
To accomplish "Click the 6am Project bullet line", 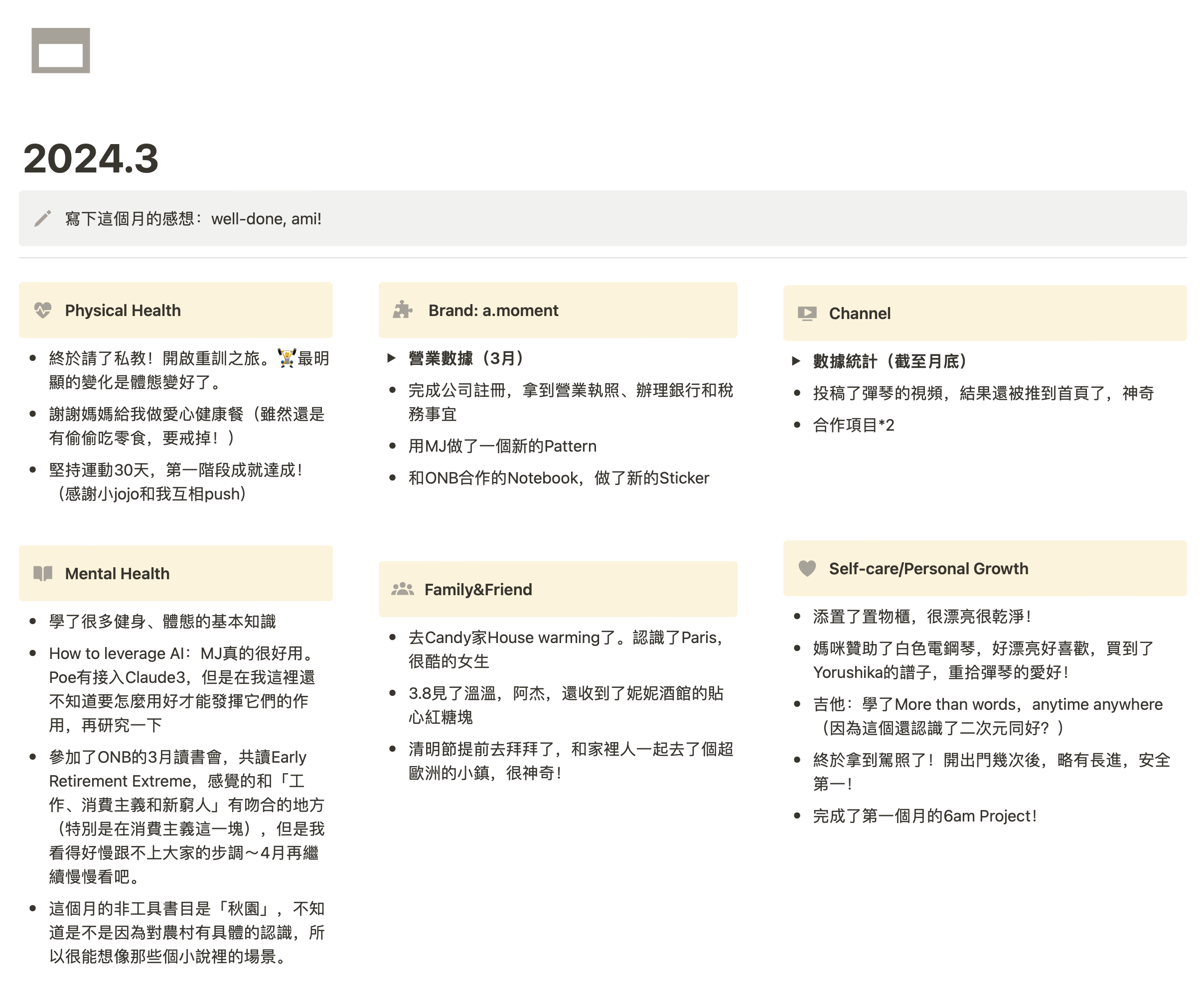I will point(924,816).
